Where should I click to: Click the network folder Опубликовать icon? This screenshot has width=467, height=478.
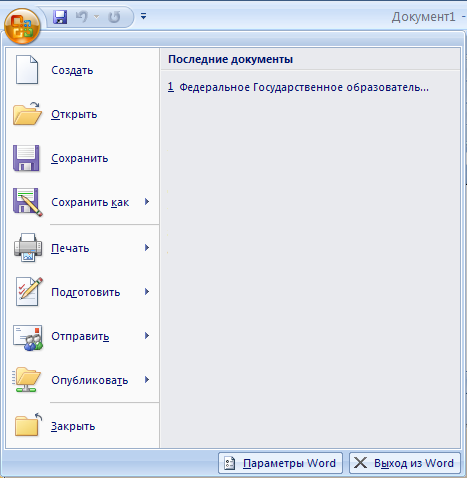(27, 380)
